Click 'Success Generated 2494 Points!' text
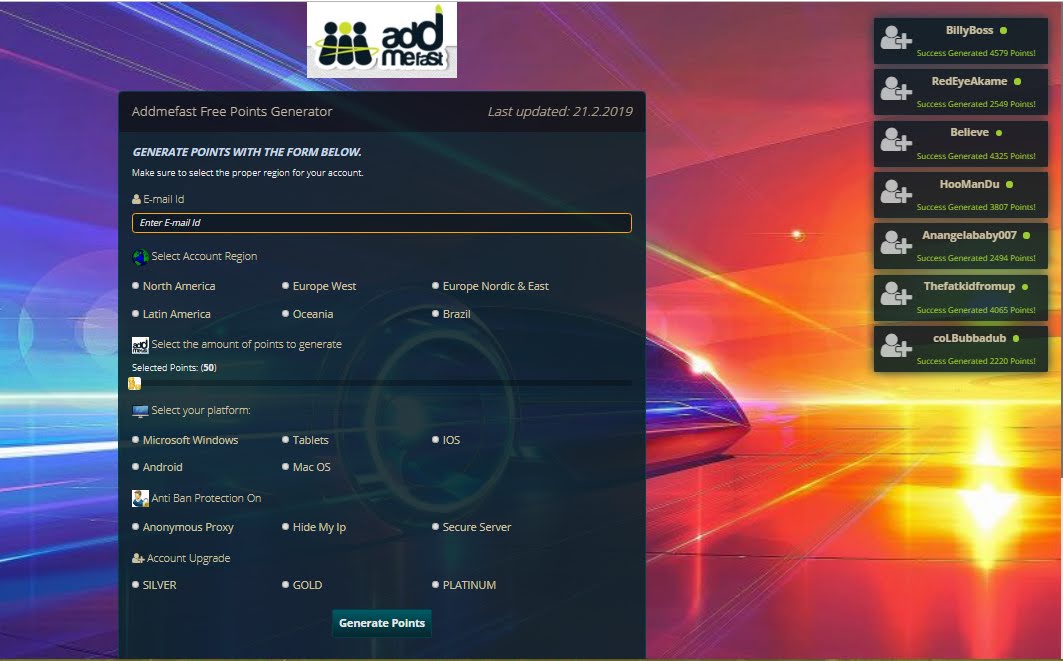The height and width of the screenshot is (661, 1063). click(976, 258)
